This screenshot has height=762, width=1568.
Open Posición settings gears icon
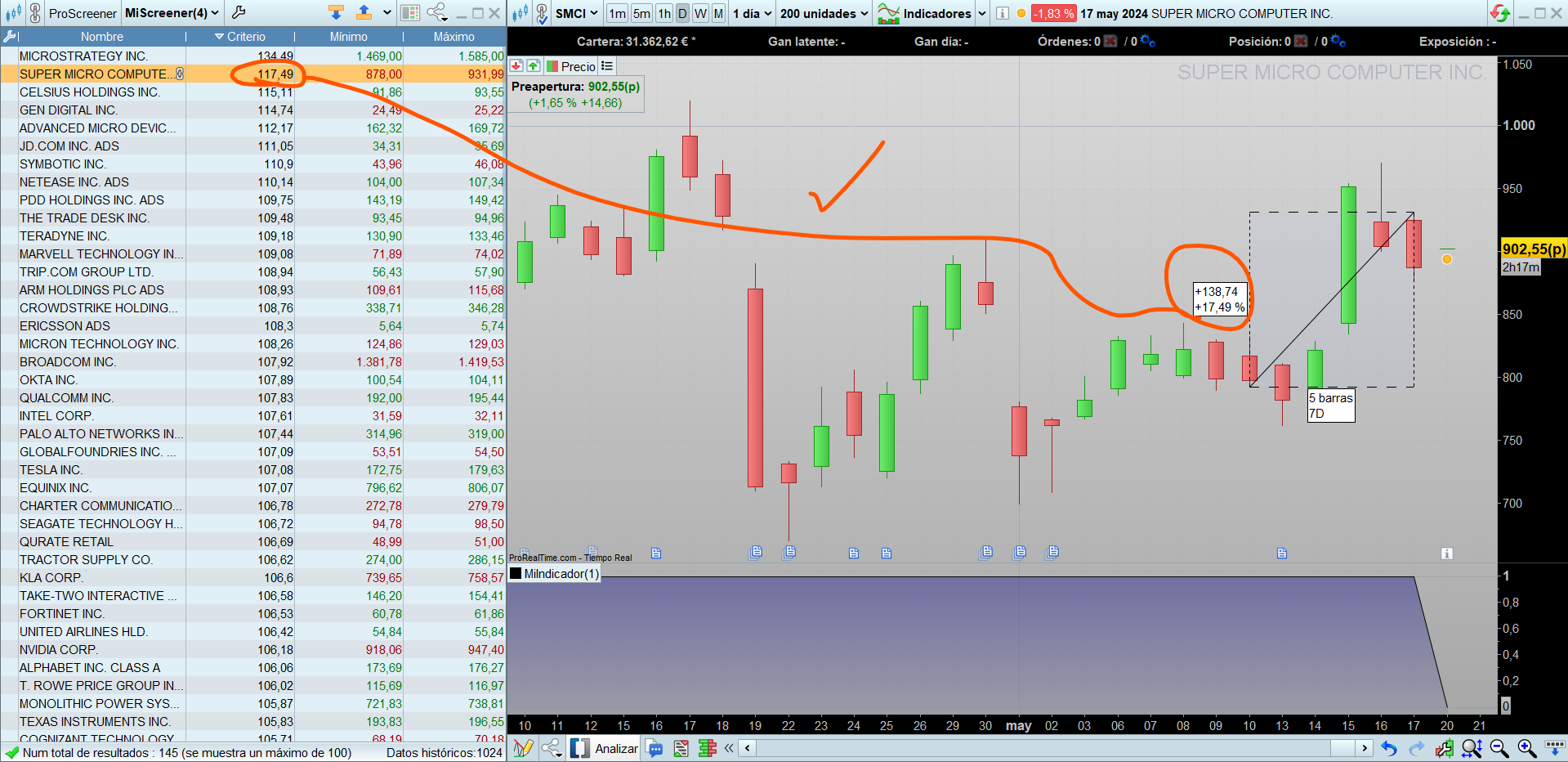point(1338,42)
